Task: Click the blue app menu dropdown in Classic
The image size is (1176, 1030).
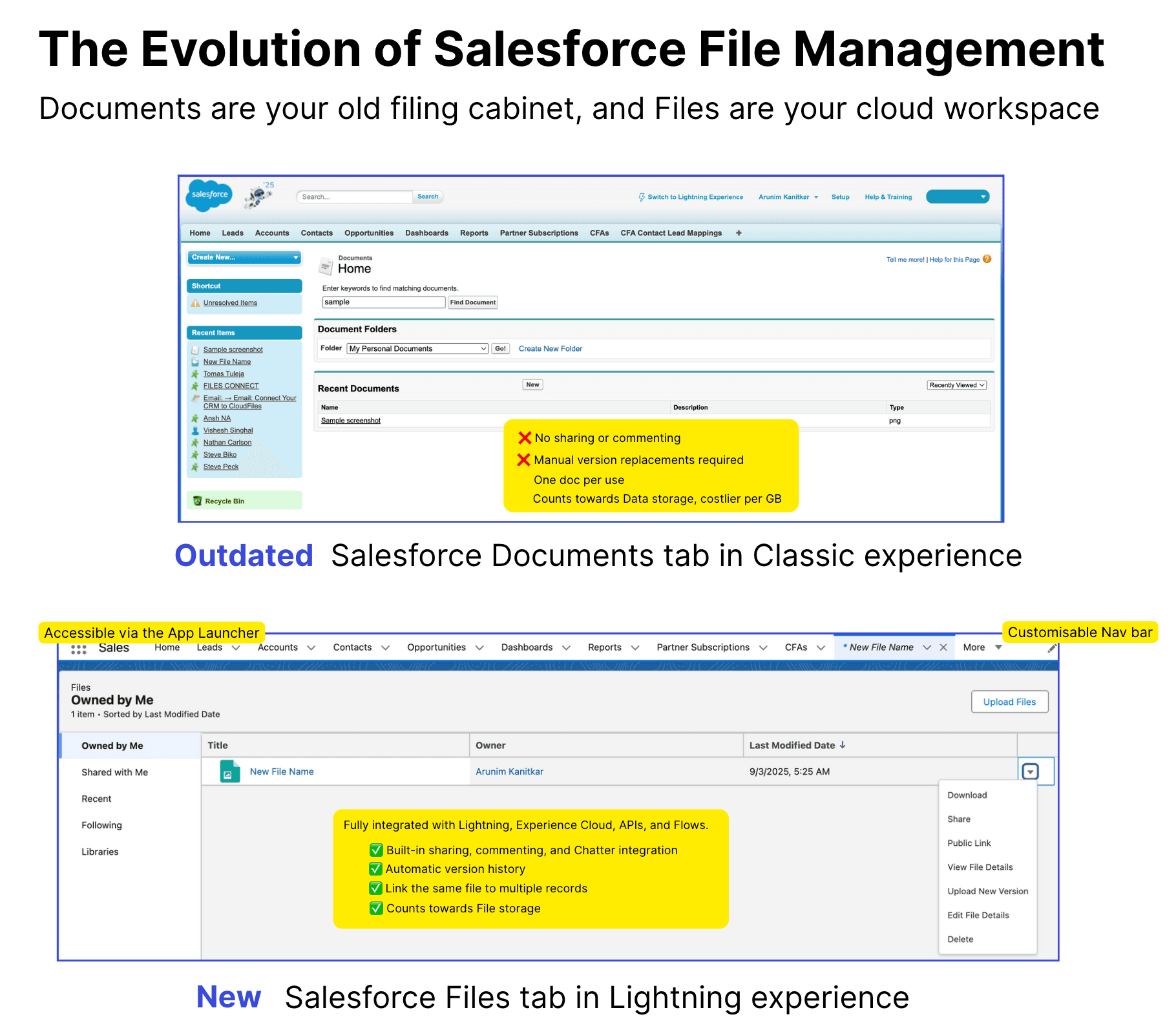Action: coord(958,196)
